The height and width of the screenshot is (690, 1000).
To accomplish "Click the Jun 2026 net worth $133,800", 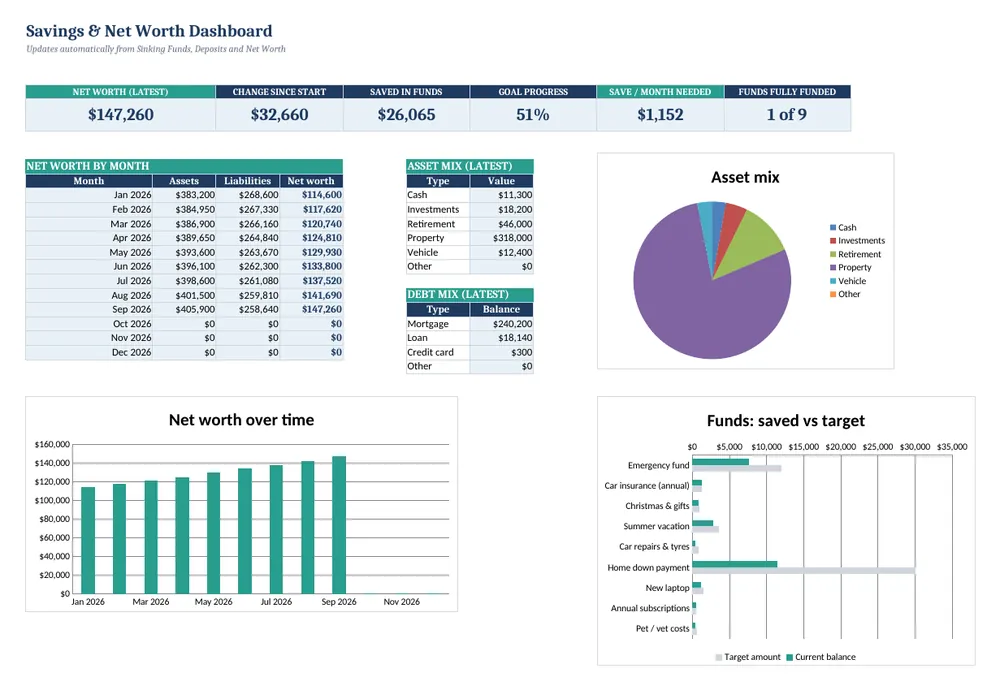I will click(311, 267).
